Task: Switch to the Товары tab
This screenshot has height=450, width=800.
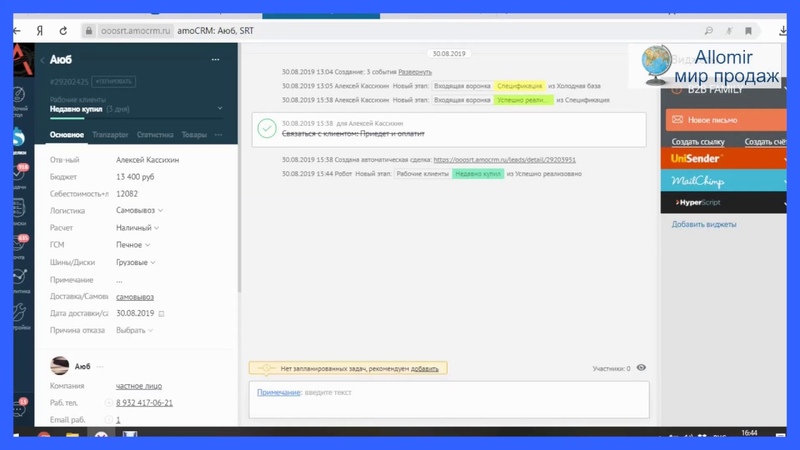Action: click(194, 135)
